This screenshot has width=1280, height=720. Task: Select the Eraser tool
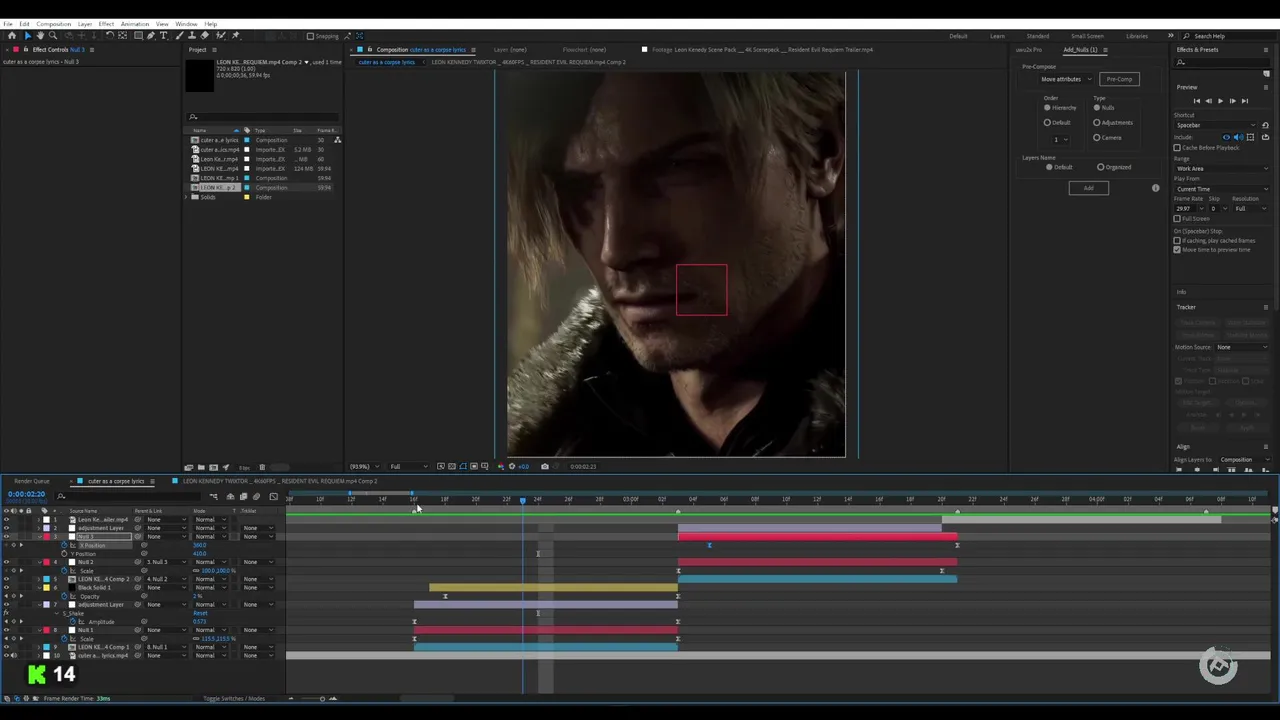(x=205, y=36)
